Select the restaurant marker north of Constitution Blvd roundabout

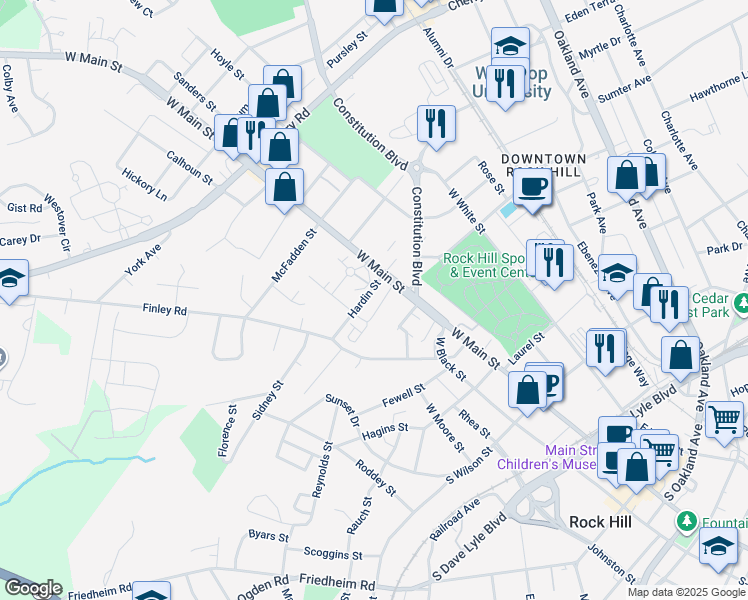(x=436, y=124)
